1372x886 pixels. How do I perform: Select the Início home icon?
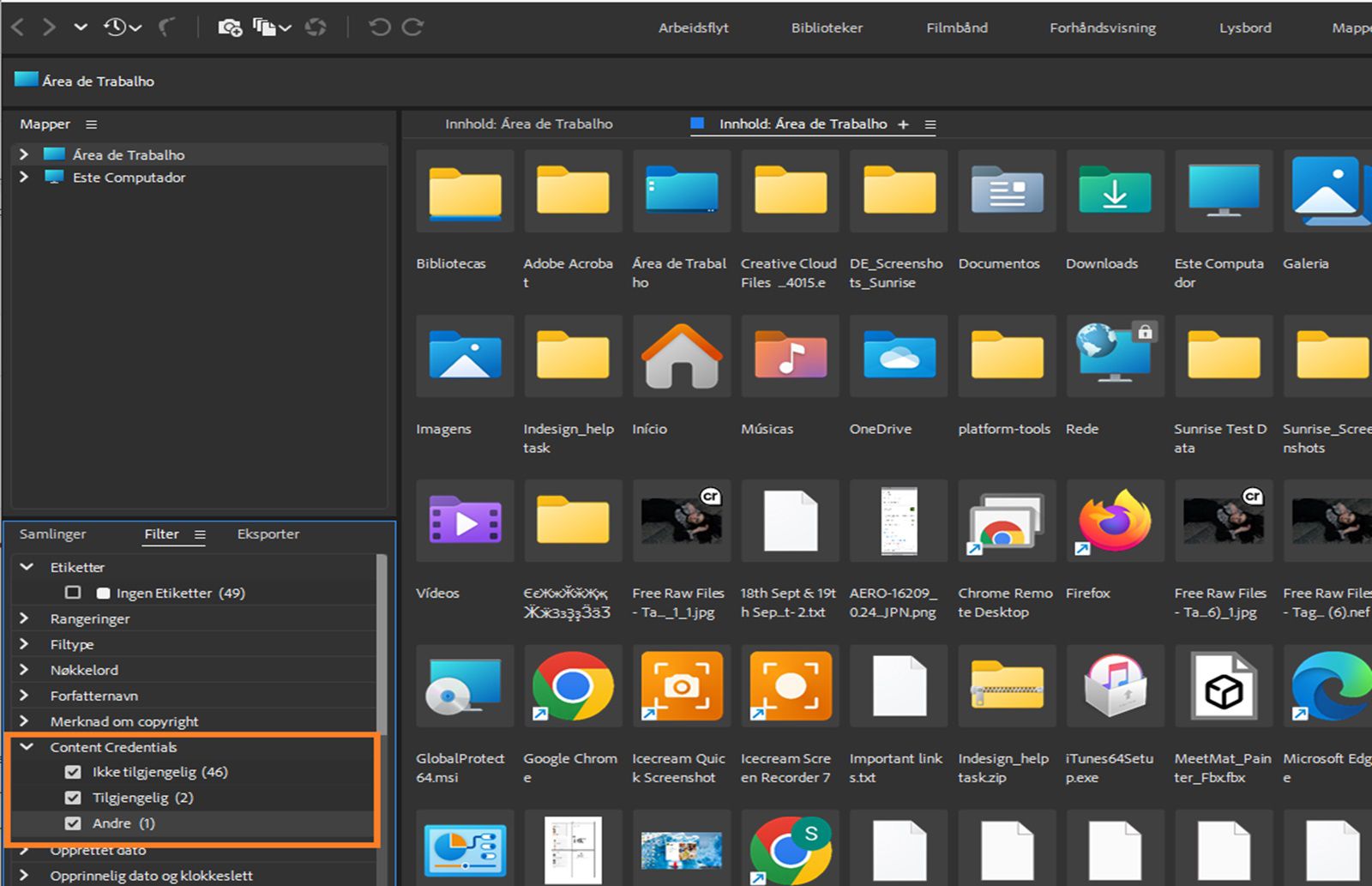coord(681,355)
